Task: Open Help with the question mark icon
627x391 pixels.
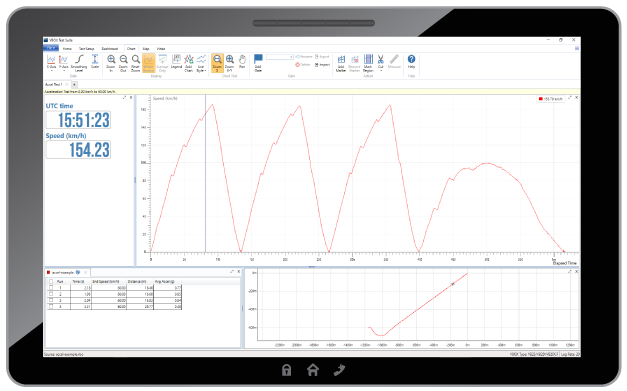Action: tap(411, 59)
